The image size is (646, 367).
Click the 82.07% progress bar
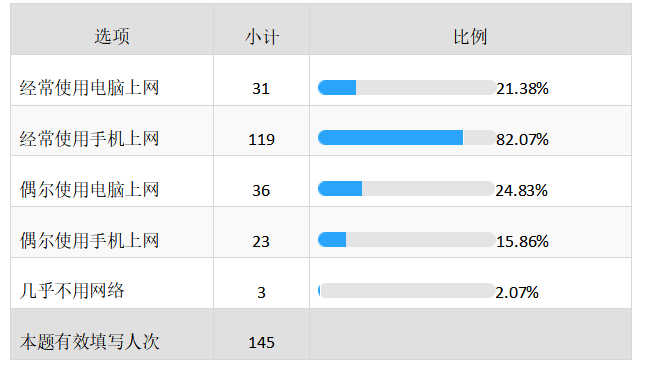pos(406,138)
